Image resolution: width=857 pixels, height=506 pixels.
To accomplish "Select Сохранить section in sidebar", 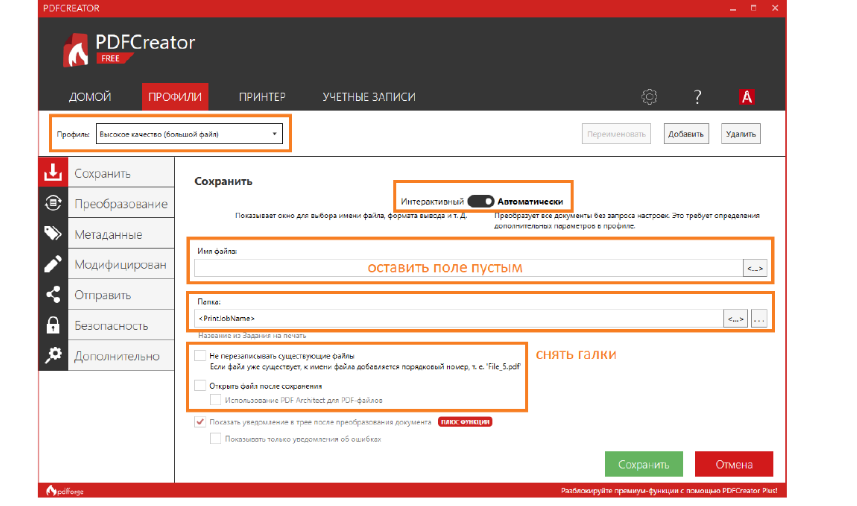I will pos(121,173).
